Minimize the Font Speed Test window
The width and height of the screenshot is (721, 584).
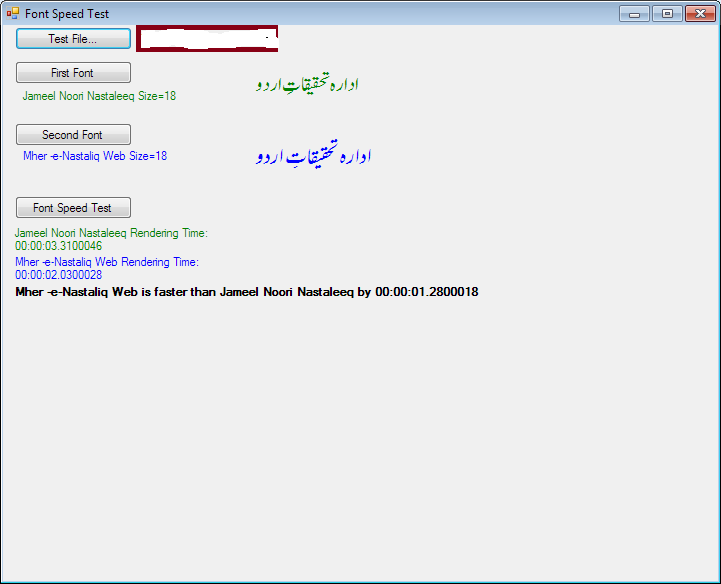click(634, 14)
